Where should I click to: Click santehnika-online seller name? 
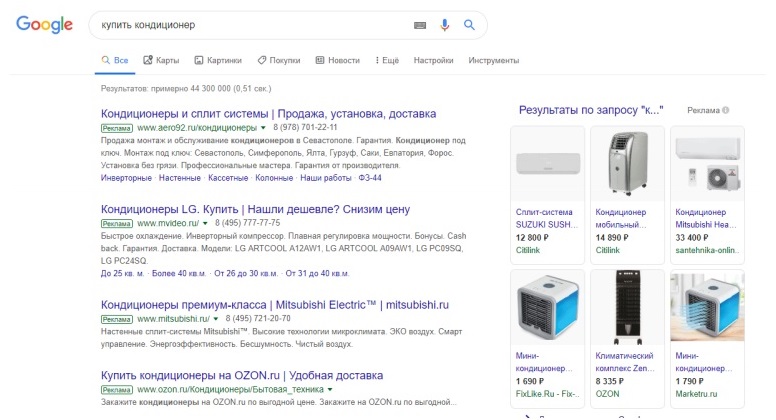(x=707, y=250)
